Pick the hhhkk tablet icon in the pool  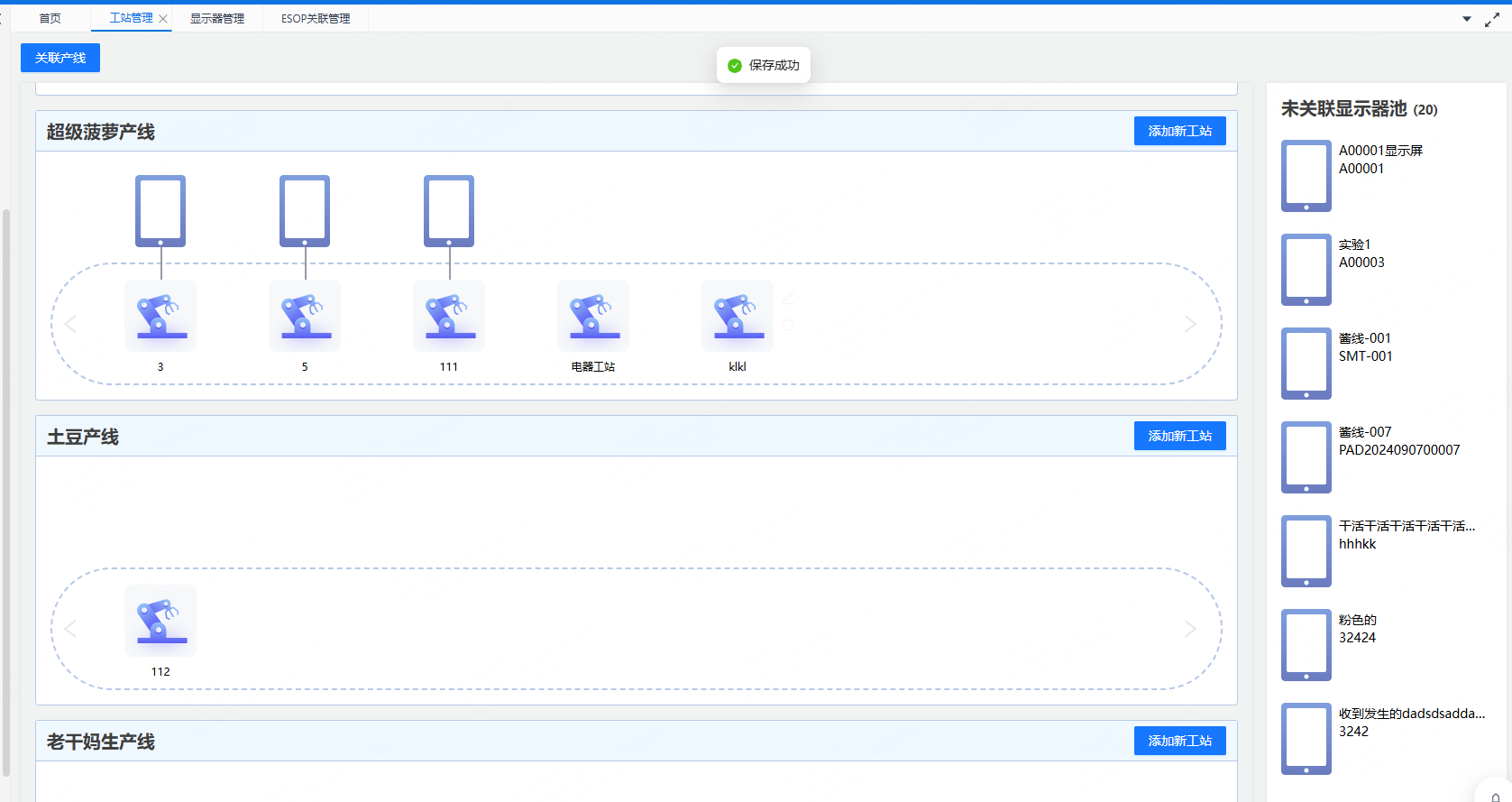1306,551
